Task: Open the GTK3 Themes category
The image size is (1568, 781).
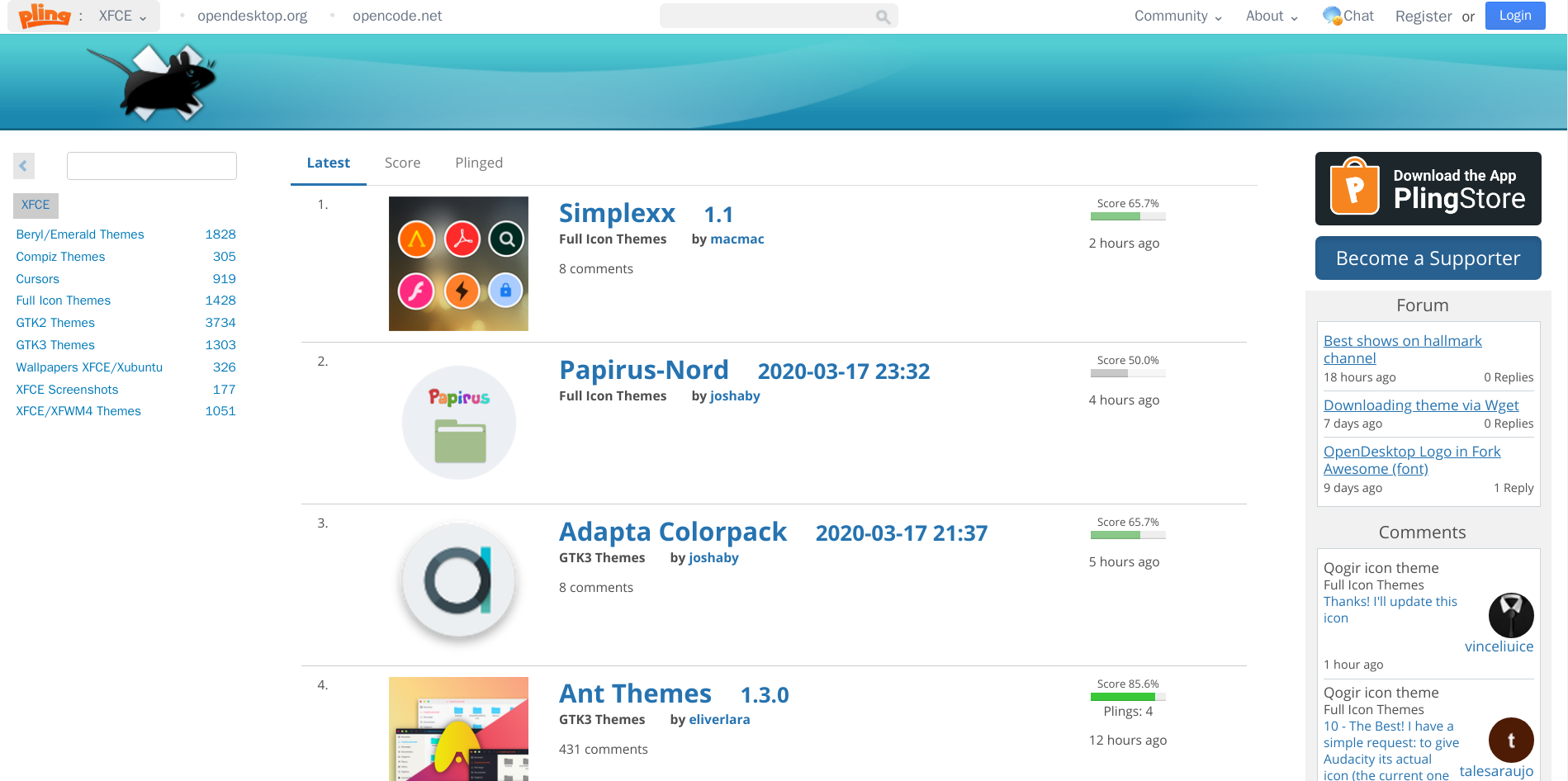Action: pyautogui.click(x=54, y=344)
